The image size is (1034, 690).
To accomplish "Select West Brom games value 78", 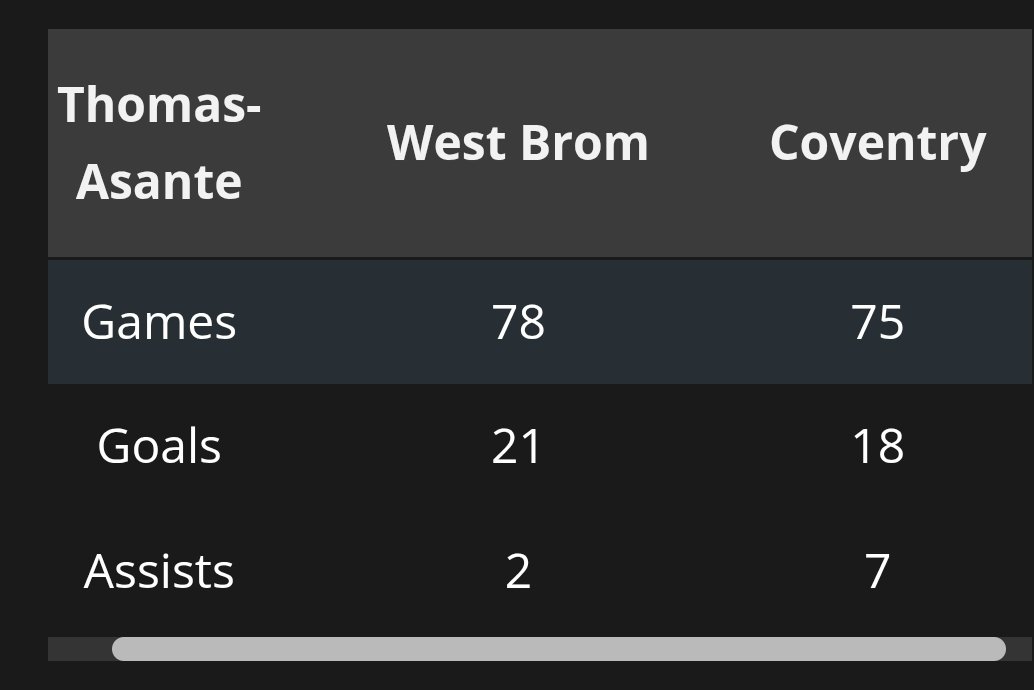I will (518, 322).
